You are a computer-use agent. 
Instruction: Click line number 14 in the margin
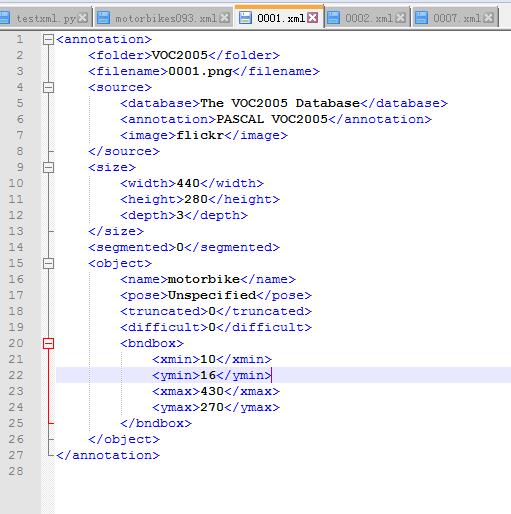[x=16, y=247]
